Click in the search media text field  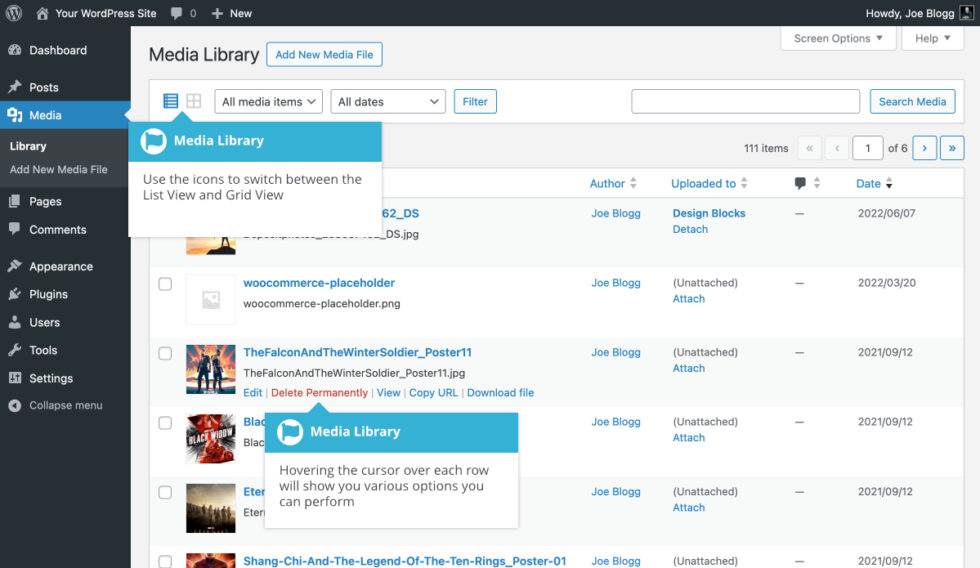pyautogui.click(x=746, y=101)
